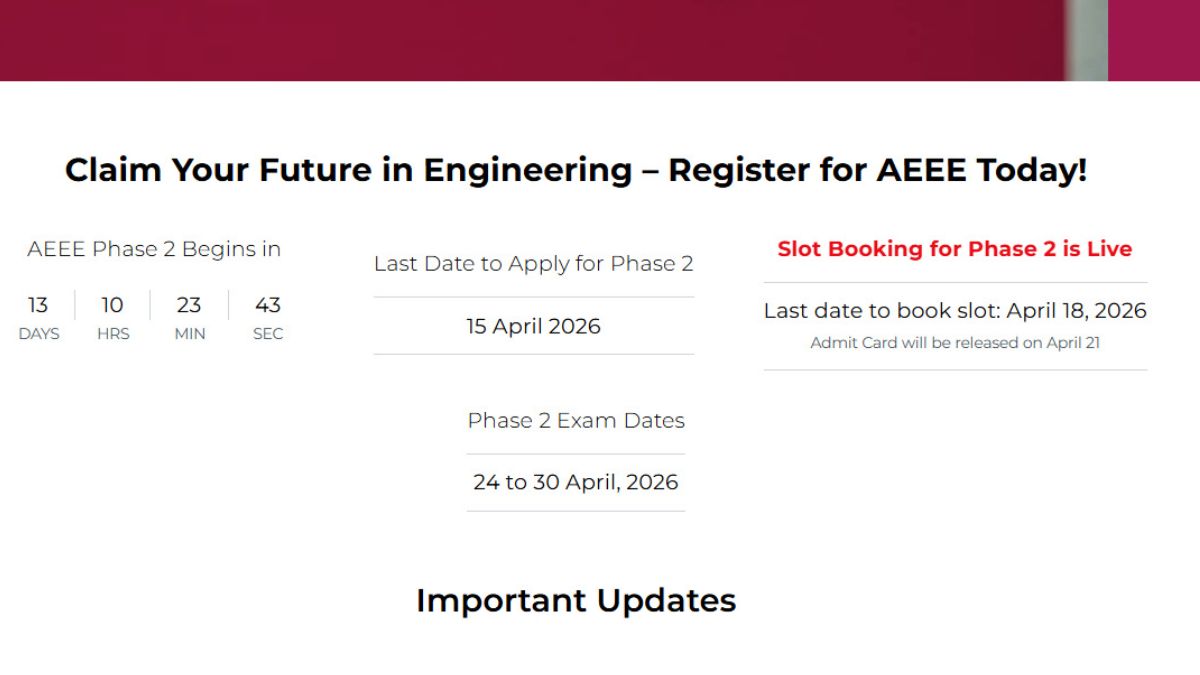The height and width of the screenshot is (675, 1200).
Task: Click the last date to book slot text
Action: (x=954, y=311)
